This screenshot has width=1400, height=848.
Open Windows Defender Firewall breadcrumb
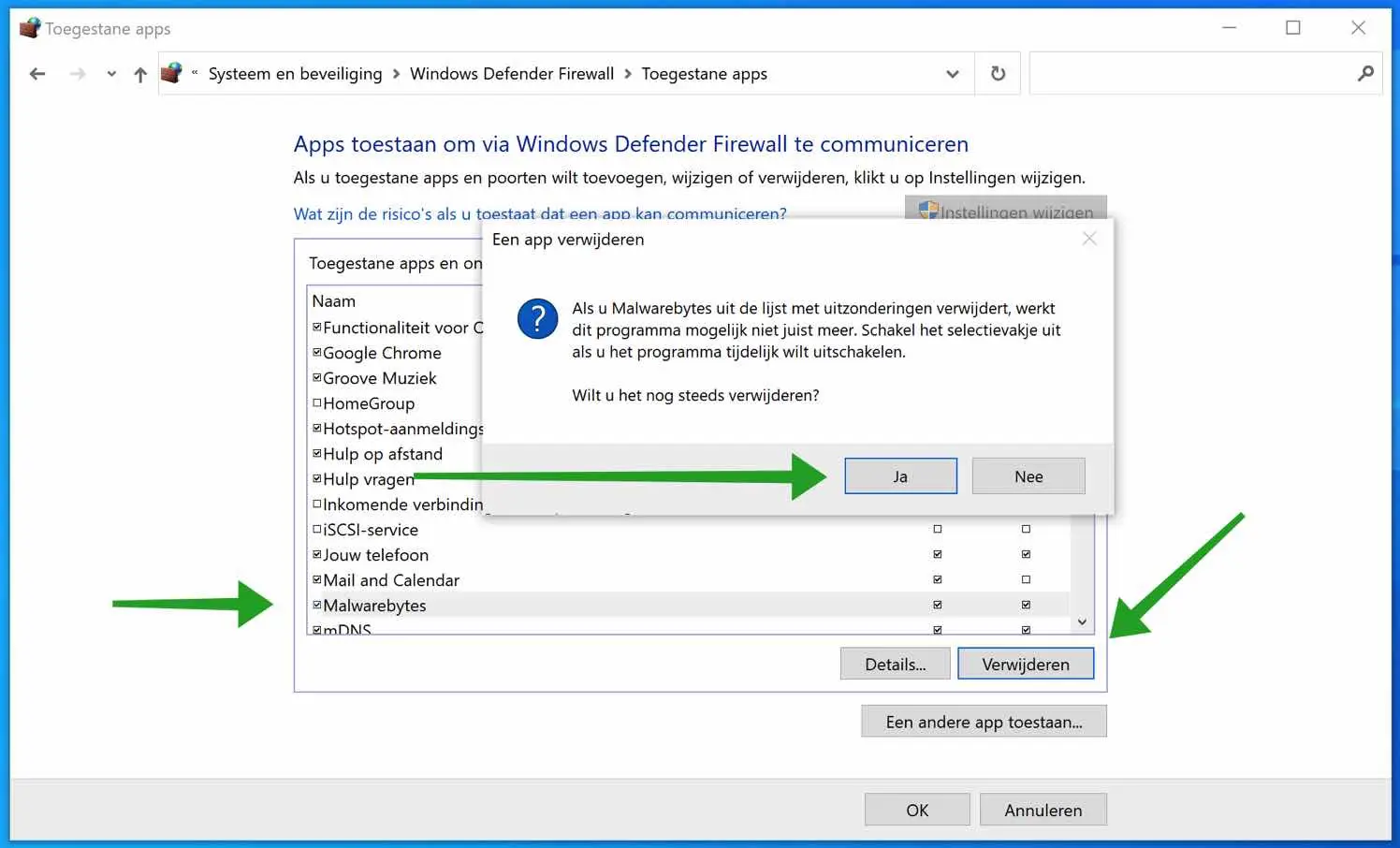(512, 74)
